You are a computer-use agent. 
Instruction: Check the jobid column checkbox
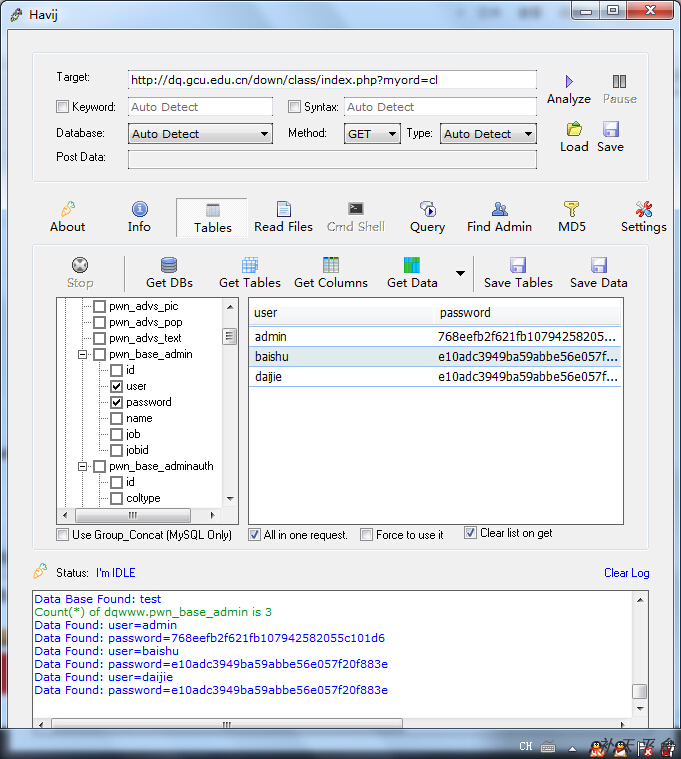pos(116,450)
